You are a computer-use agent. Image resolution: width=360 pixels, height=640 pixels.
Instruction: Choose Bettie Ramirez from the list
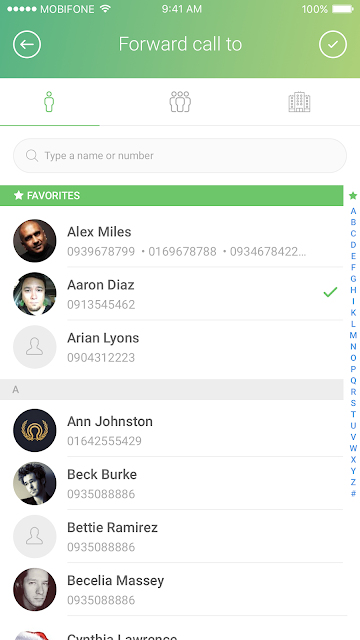(x=171, y=536)
